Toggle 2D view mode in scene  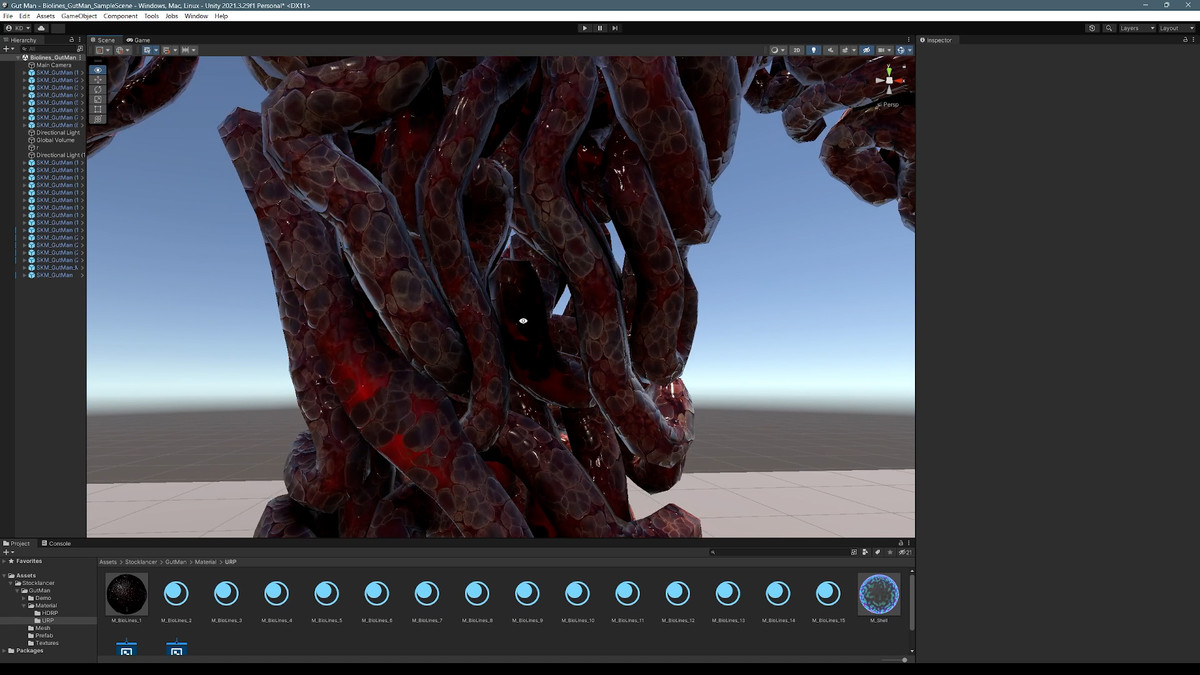click(x=797, y=50)
